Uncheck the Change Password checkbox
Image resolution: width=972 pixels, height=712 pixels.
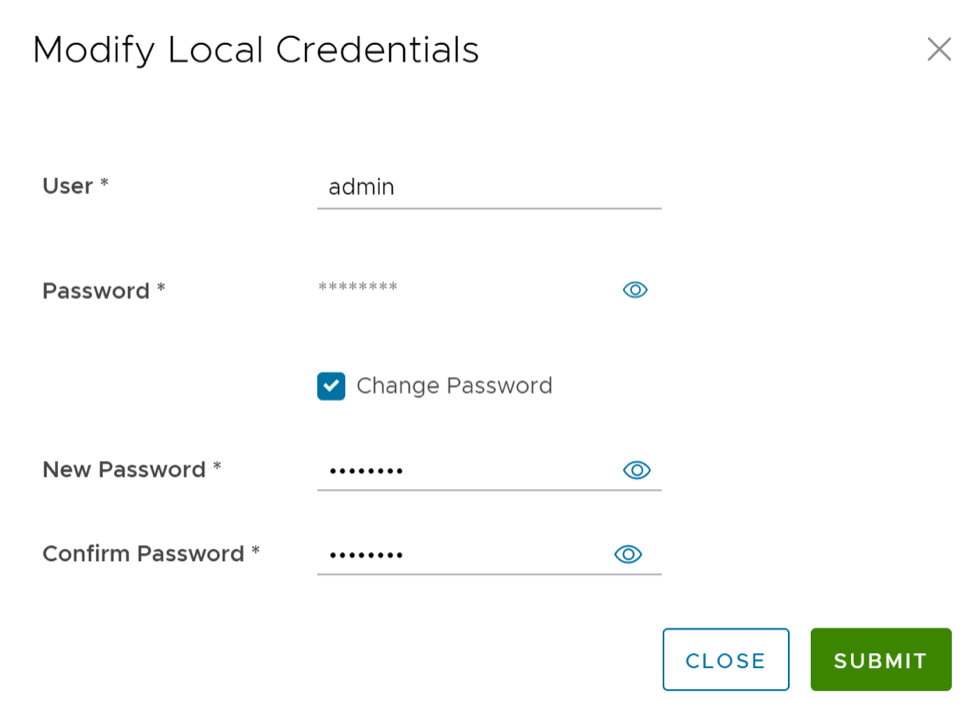point(331,386)
